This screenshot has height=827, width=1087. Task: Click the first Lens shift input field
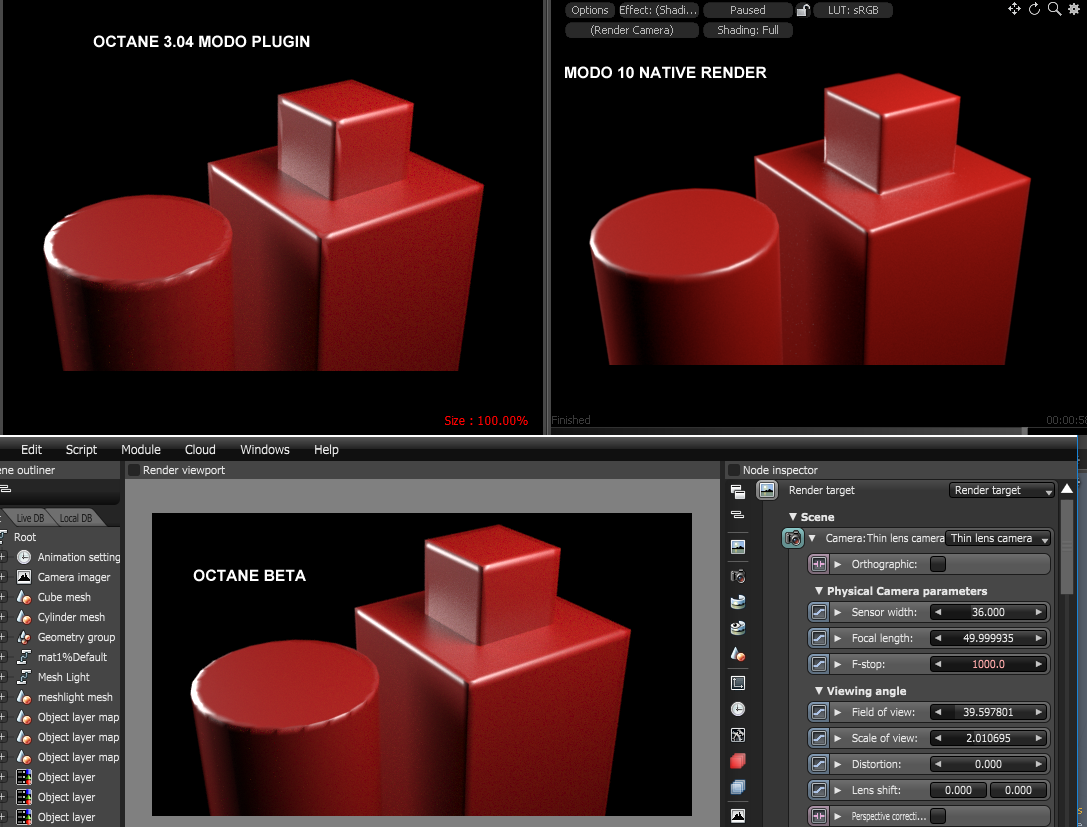(958, 790)
